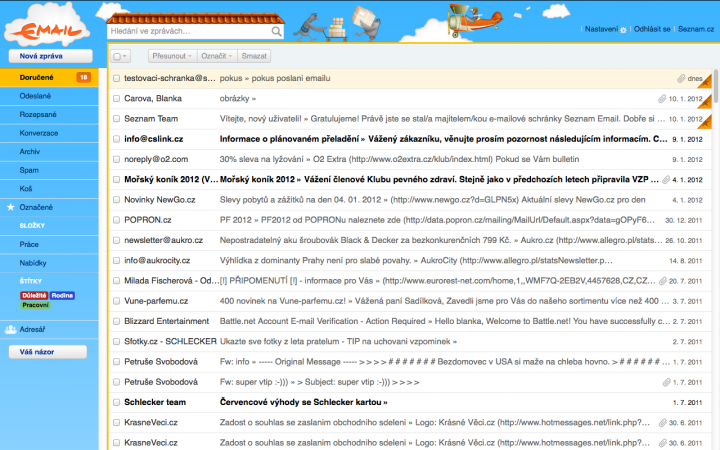The height and width of the screenshot is (450, 720).
Task: Select checkbox for Schlecker team email
Action: (x=117, y=402)
